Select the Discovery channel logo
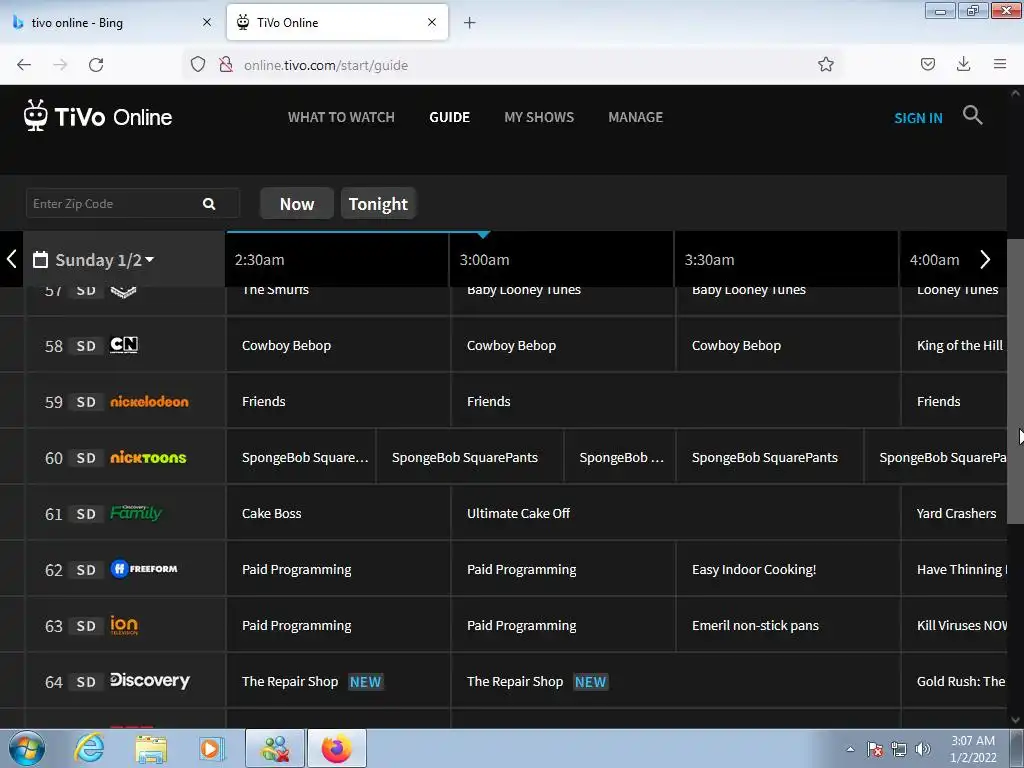 point(150,680)
